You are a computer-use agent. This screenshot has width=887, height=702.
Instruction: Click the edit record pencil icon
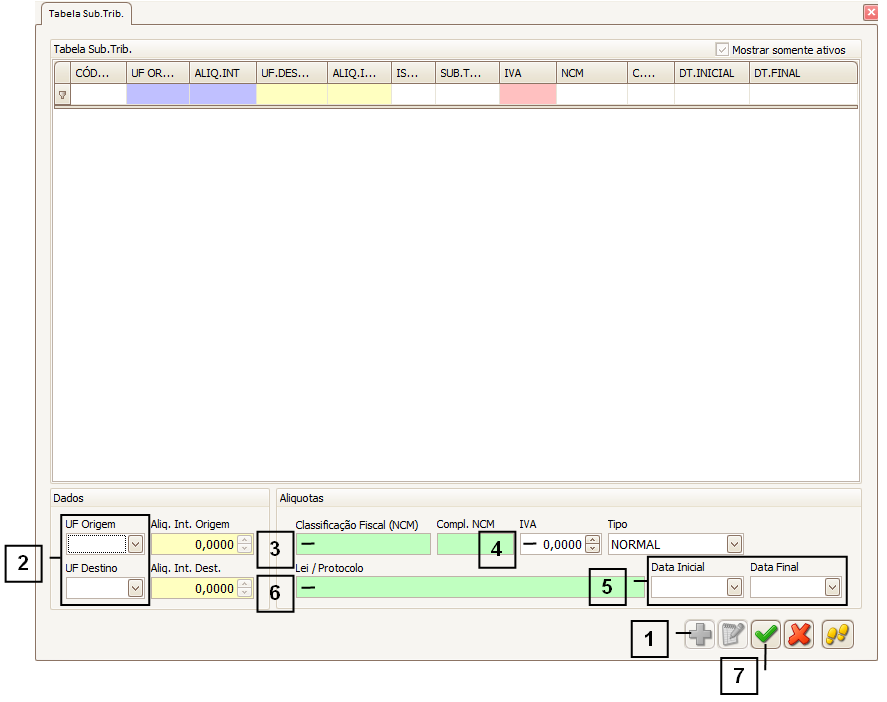tap(732, 635)
